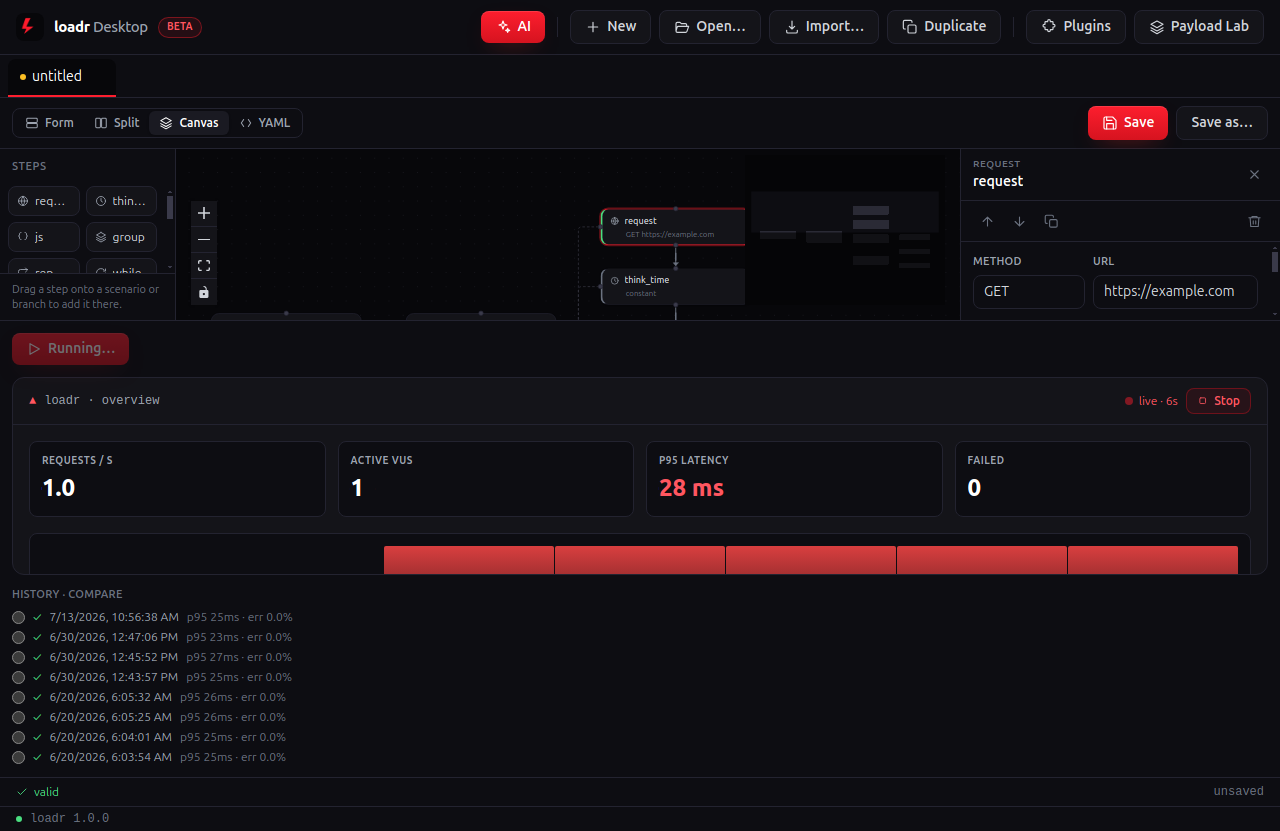Select compare radio for 7/13/2026 10:56:38 AM run

tap(19, 617)
